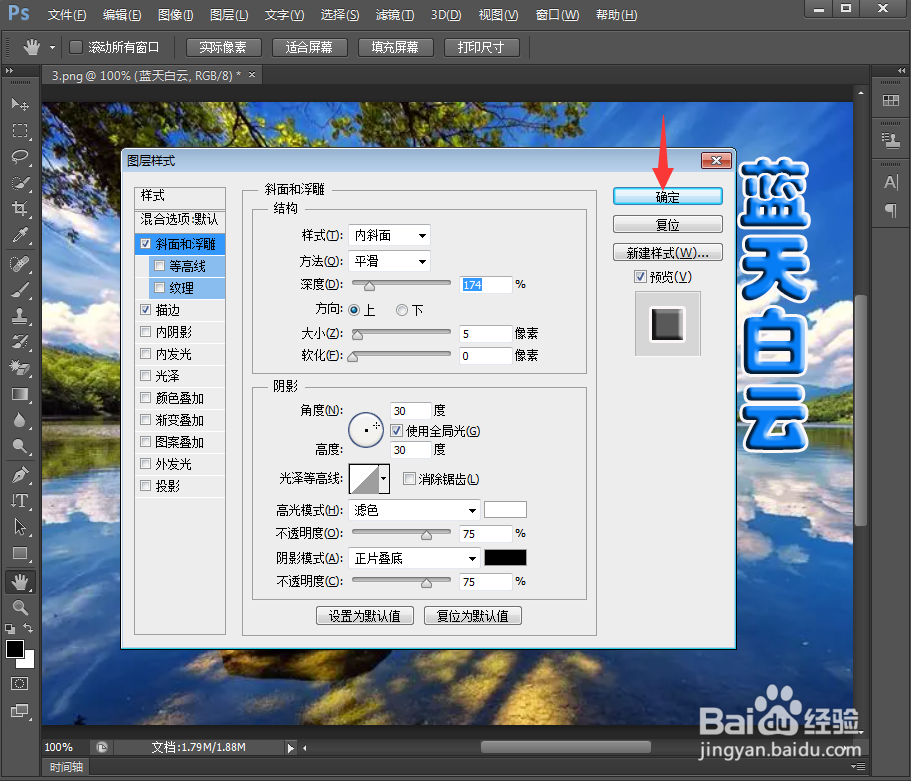Viewport: 911px width, 781px height.
Task: Select the History Brush tool
Action: 20,342
